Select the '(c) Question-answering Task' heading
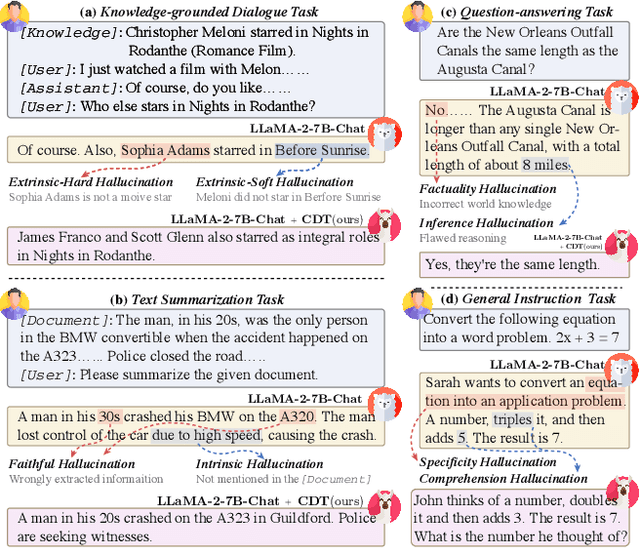Screen dimensions: 640x548 [x=527, y=12]
